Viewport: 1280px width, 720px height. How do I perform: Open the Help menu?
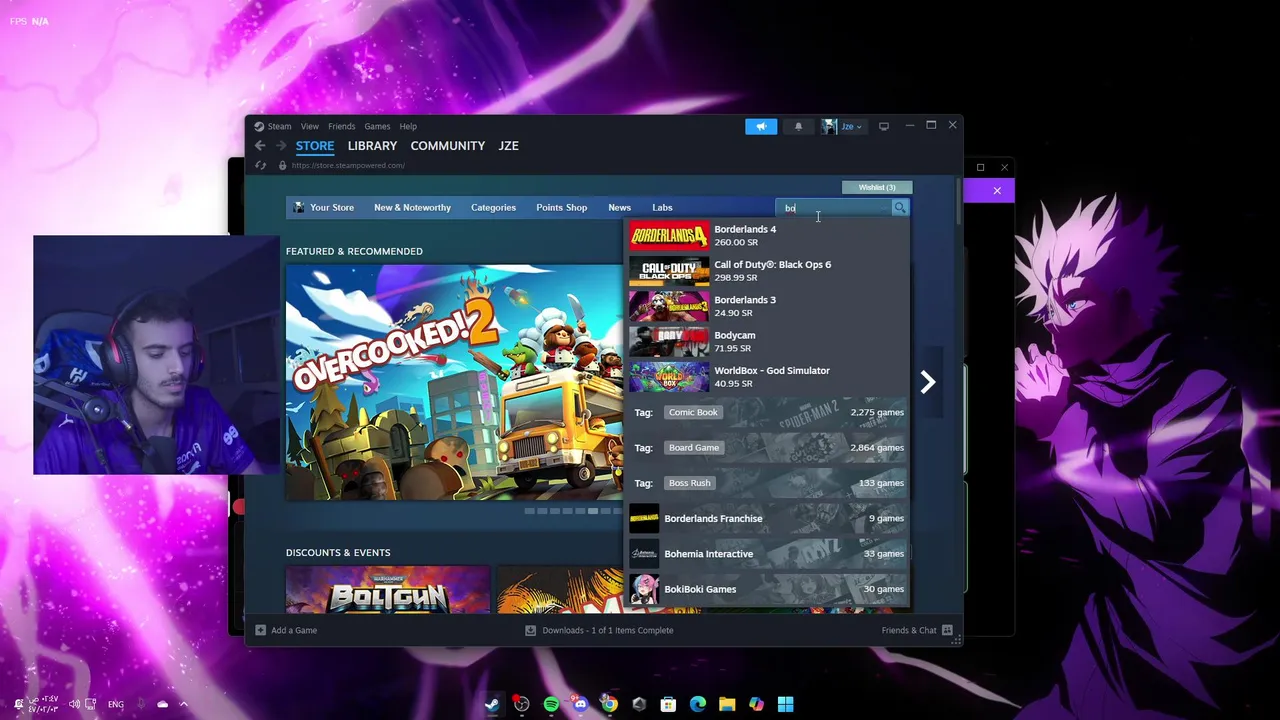(408, 126)
